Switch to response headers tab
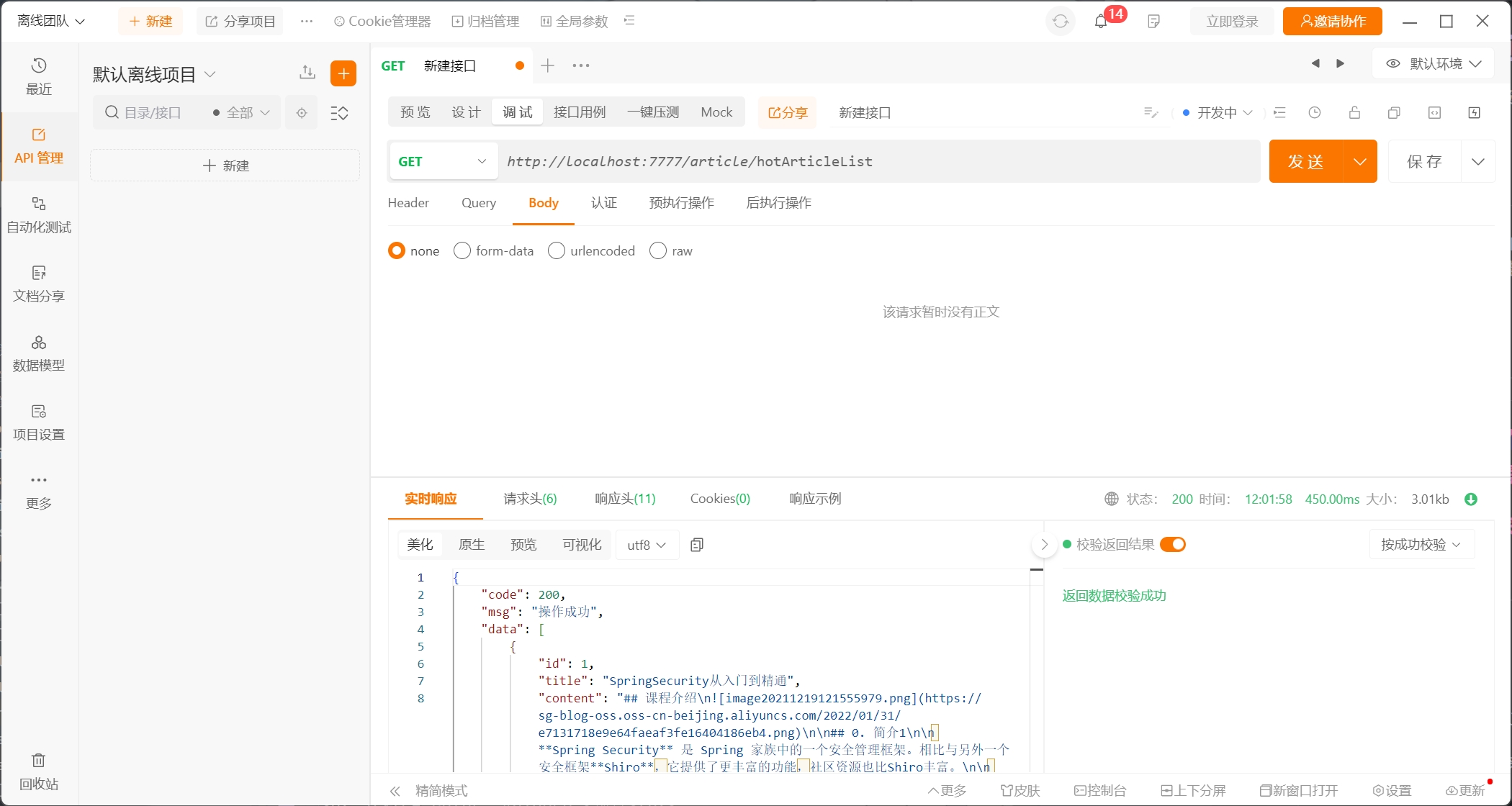Viewport: 1512px width, 806px height. (624, 499)
